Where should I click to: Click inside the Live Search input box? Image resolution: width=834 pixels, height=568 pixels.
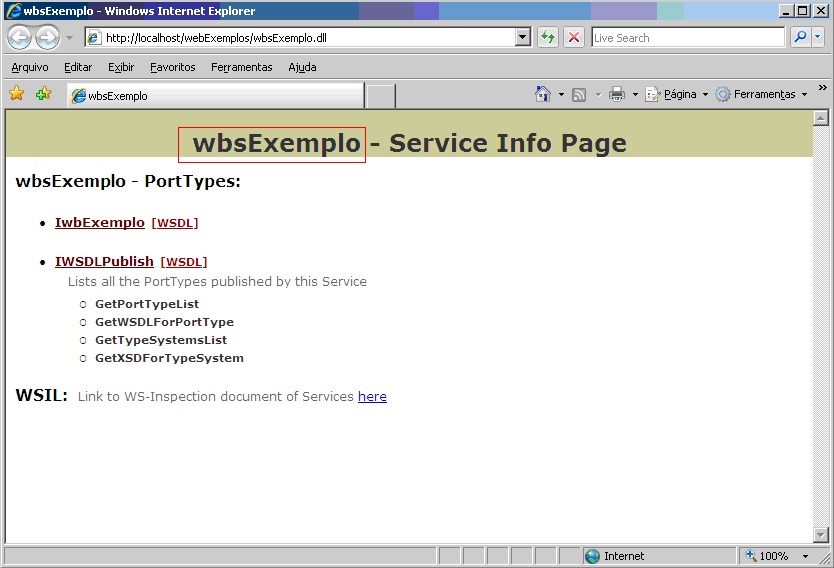click(x=686, y=38)
